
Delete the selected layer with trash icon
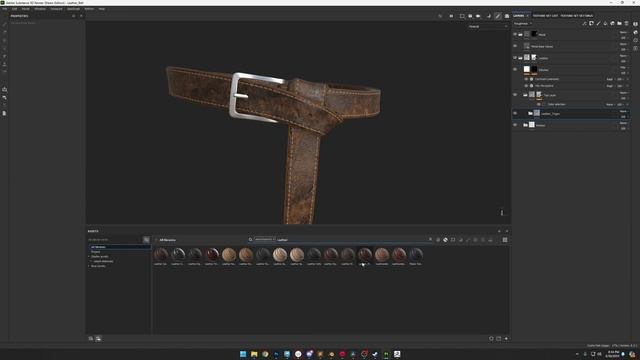coord(627,24)
